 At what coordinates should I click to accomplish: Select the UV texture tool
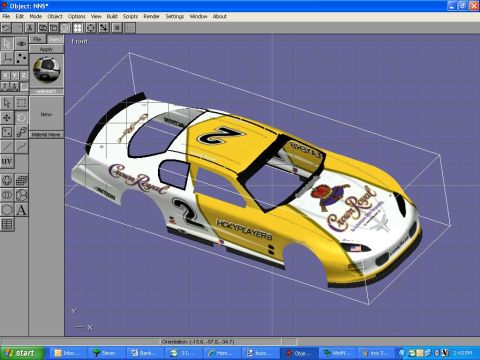[7, 161]
